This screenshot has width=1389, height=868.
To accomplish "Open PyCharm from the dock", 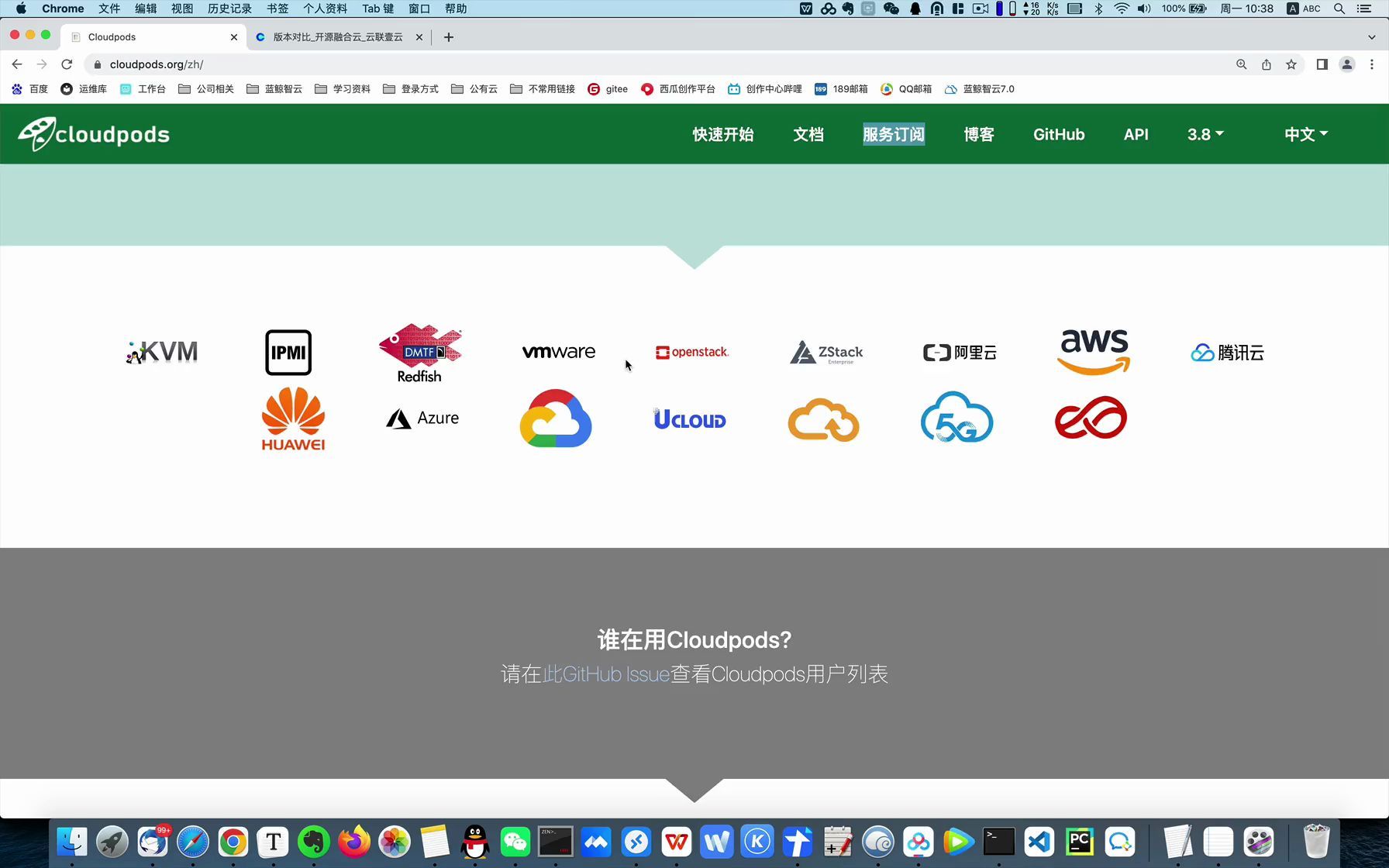I will coord(1080,842).
